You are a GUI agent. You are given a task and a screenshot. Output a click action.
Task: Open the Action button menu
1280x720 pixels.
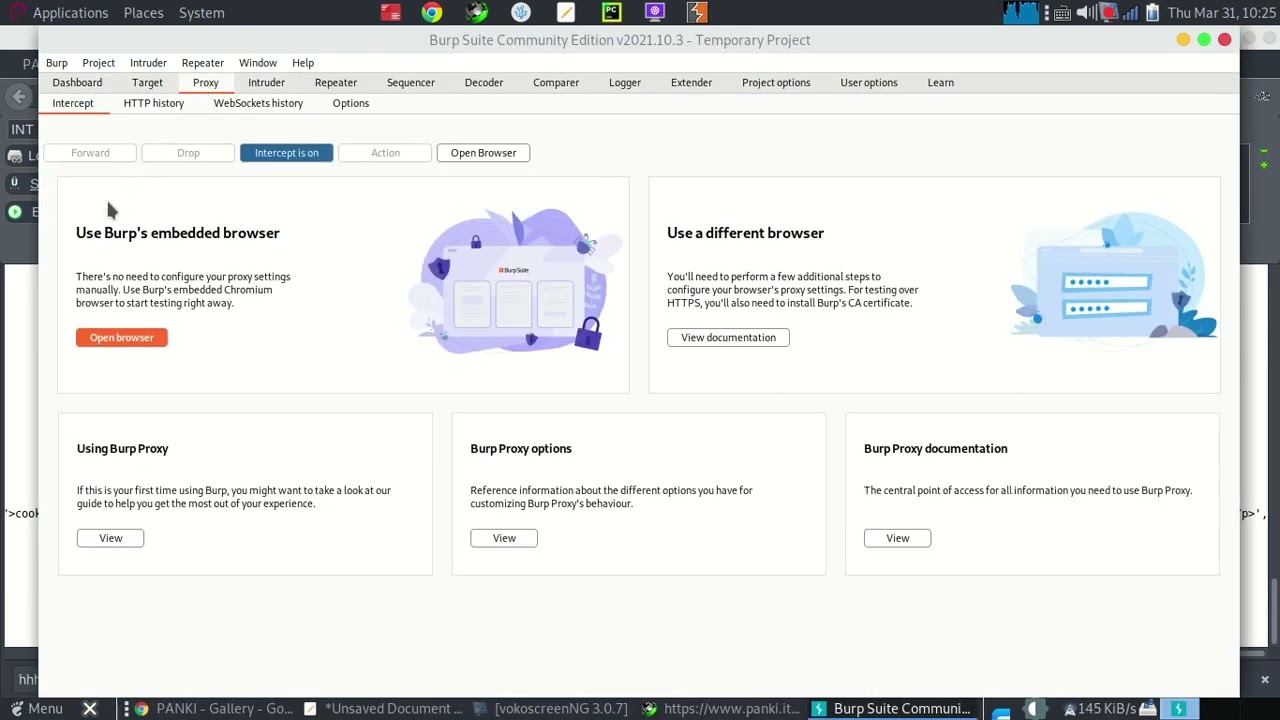click(385, 153)
